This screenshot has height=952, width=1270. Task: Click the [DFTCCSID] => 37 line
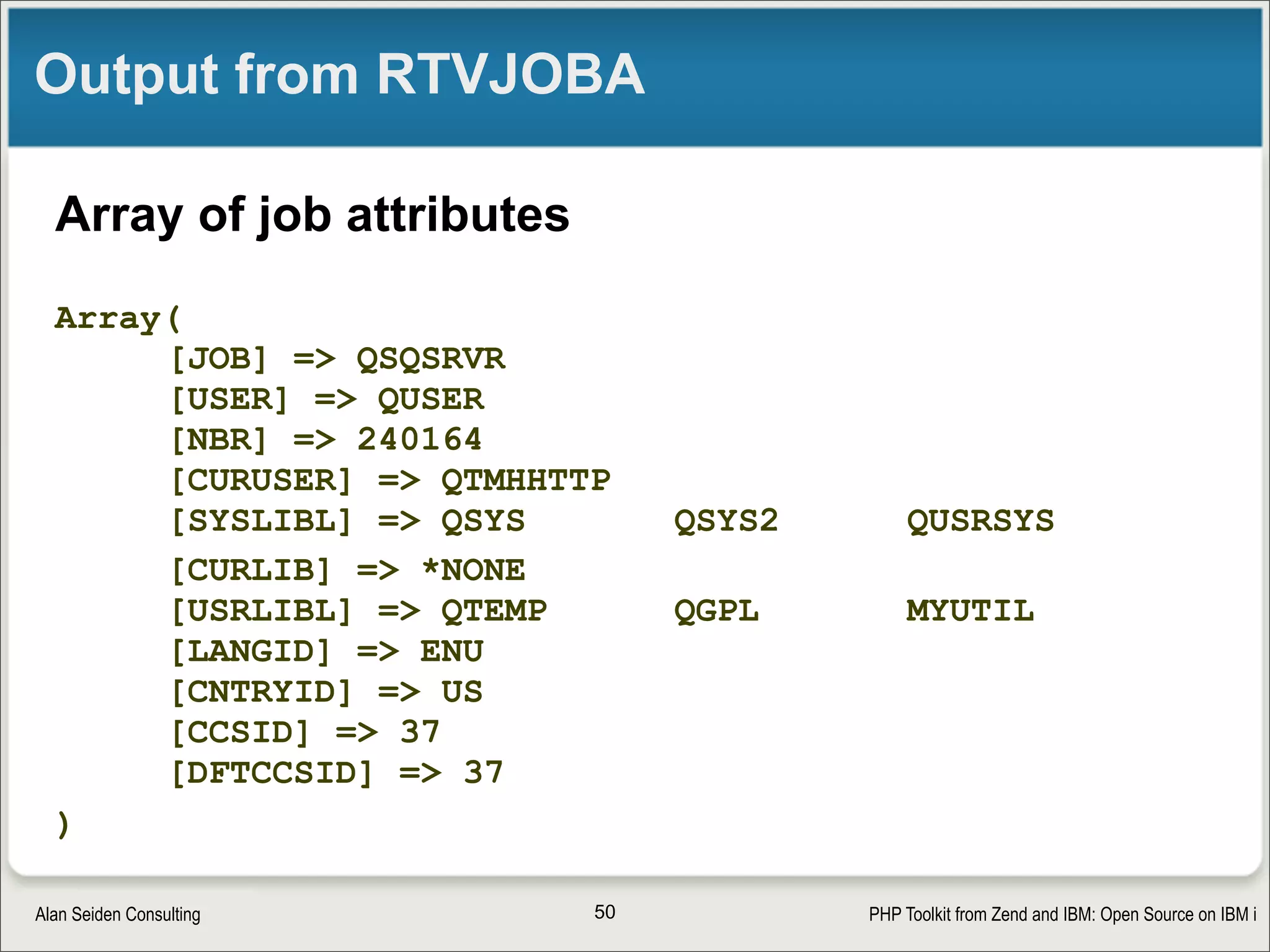(337, 773)
